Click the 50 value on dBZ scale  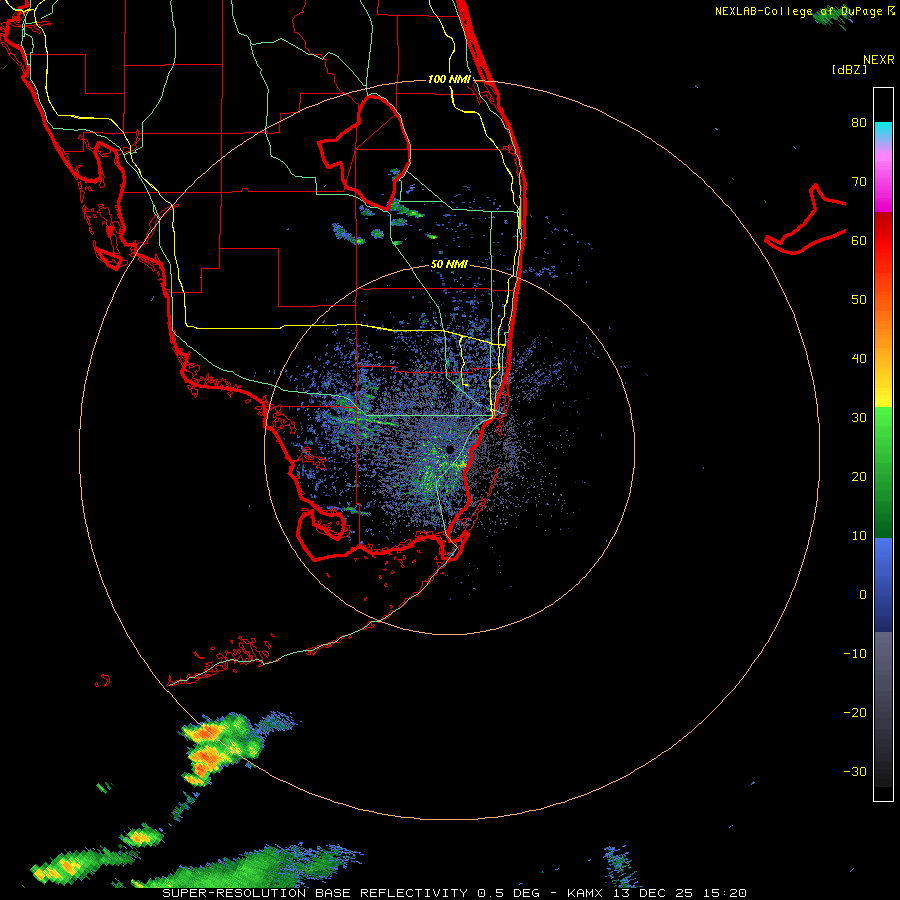[x=859, y=300]
